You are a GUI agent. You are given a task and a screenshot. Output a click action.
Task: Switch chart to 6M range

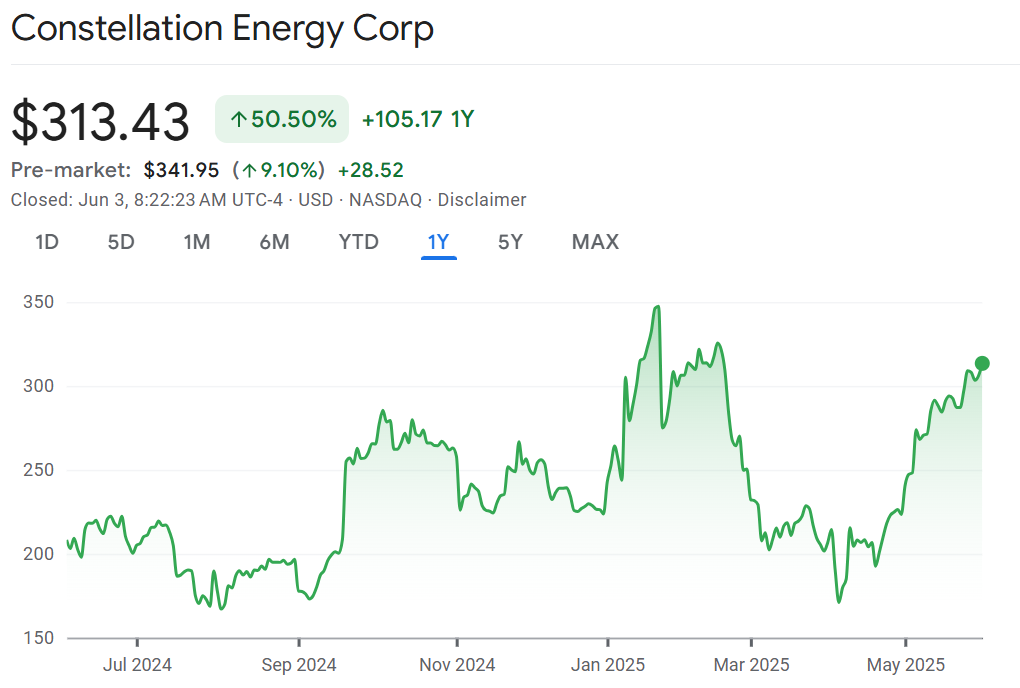pyautogui.click(x=274, y=242)
